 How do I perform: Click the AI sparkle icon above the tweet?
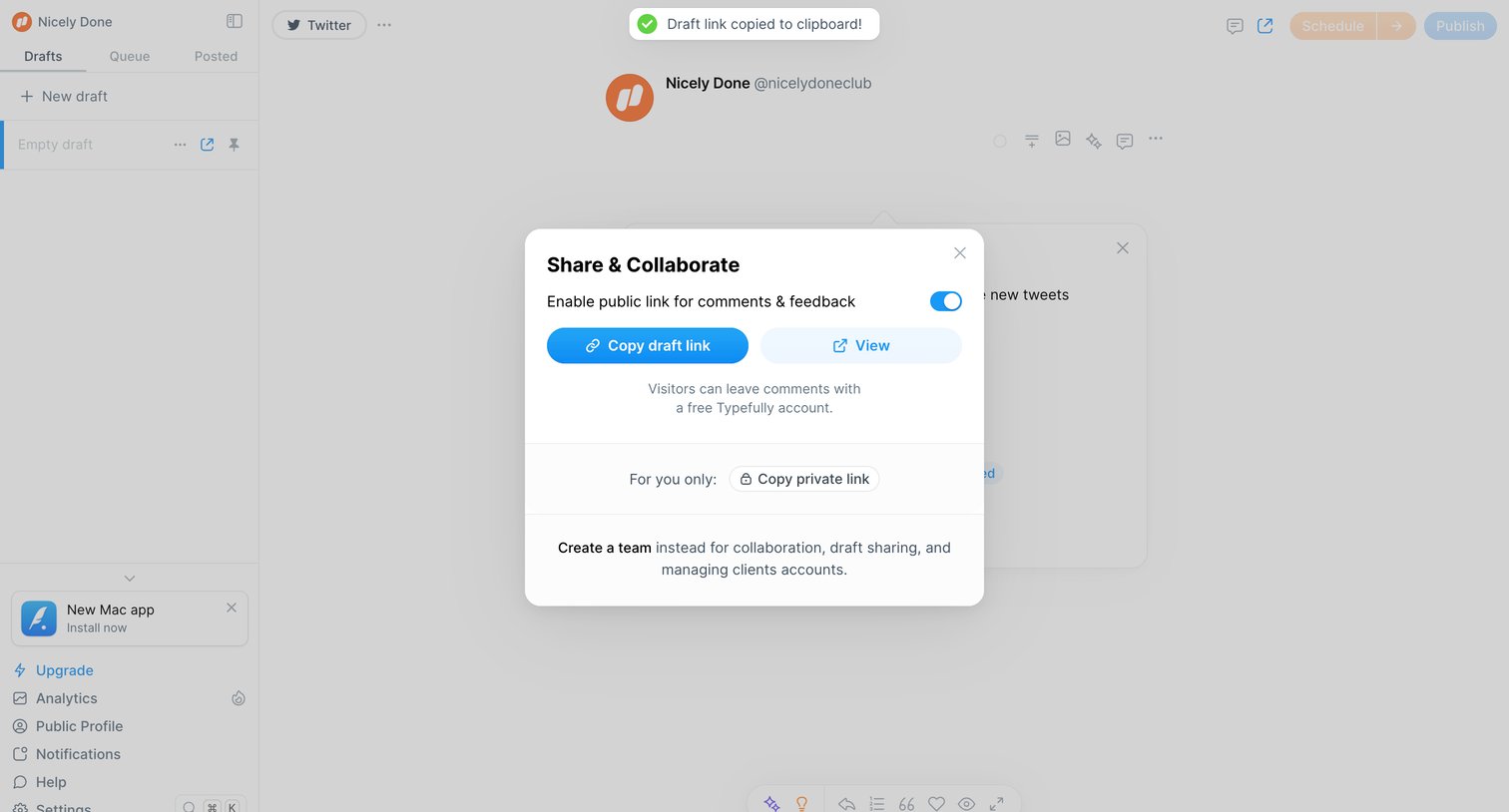pyautogui.click(x=1094, y=141)
